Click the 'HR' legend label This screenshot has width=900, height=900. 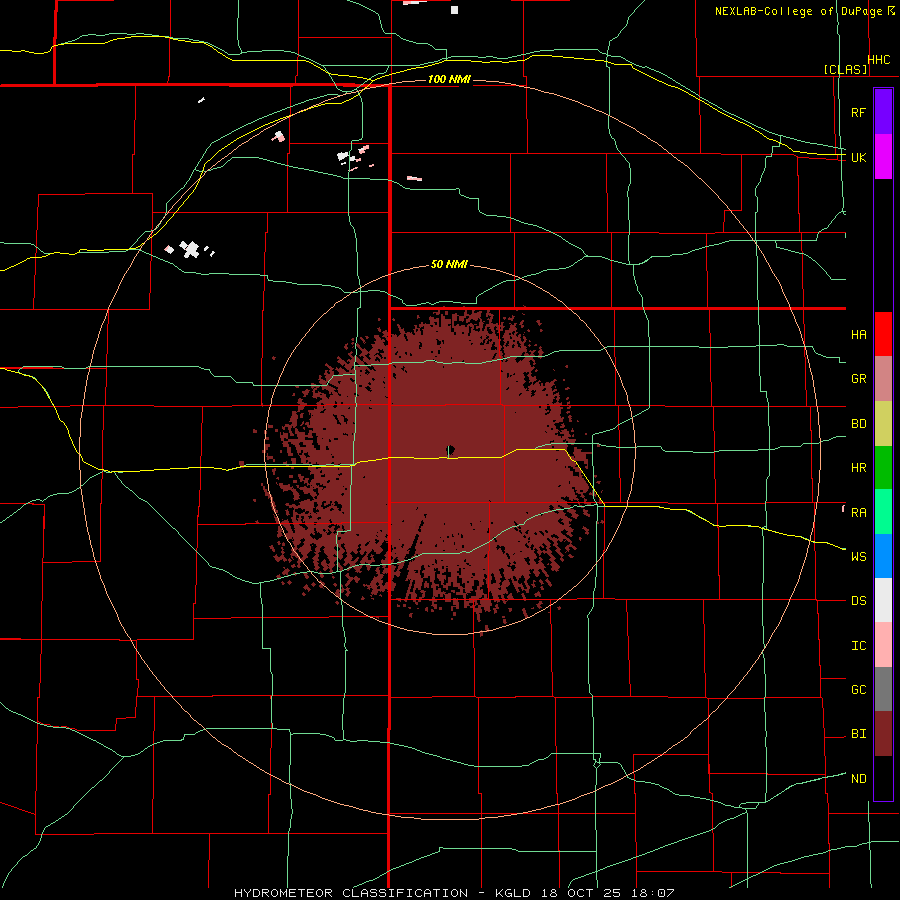[859, 468]
